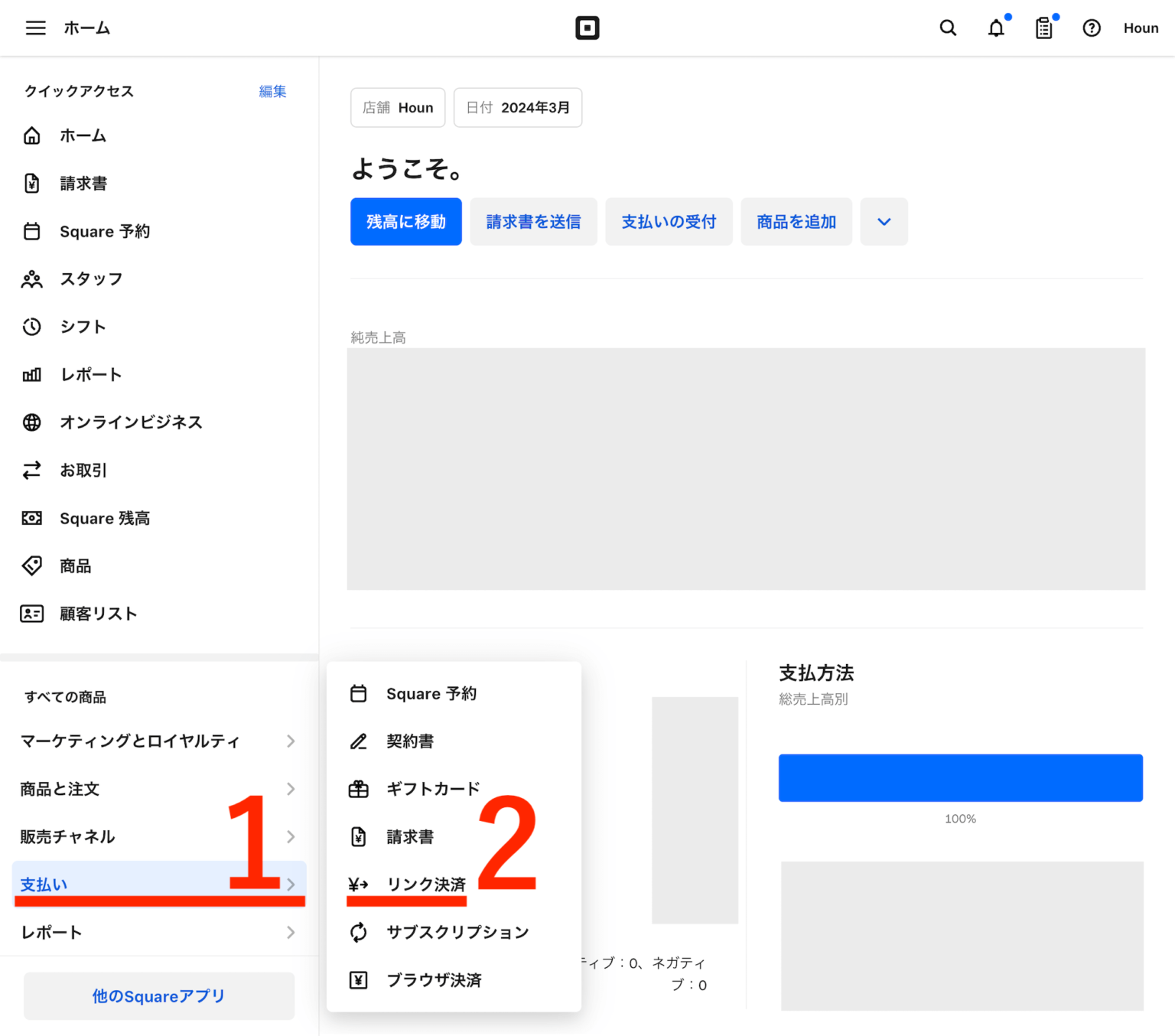
Task: Select the スタッフ icon in the sidebar
Action: [31, 279]
